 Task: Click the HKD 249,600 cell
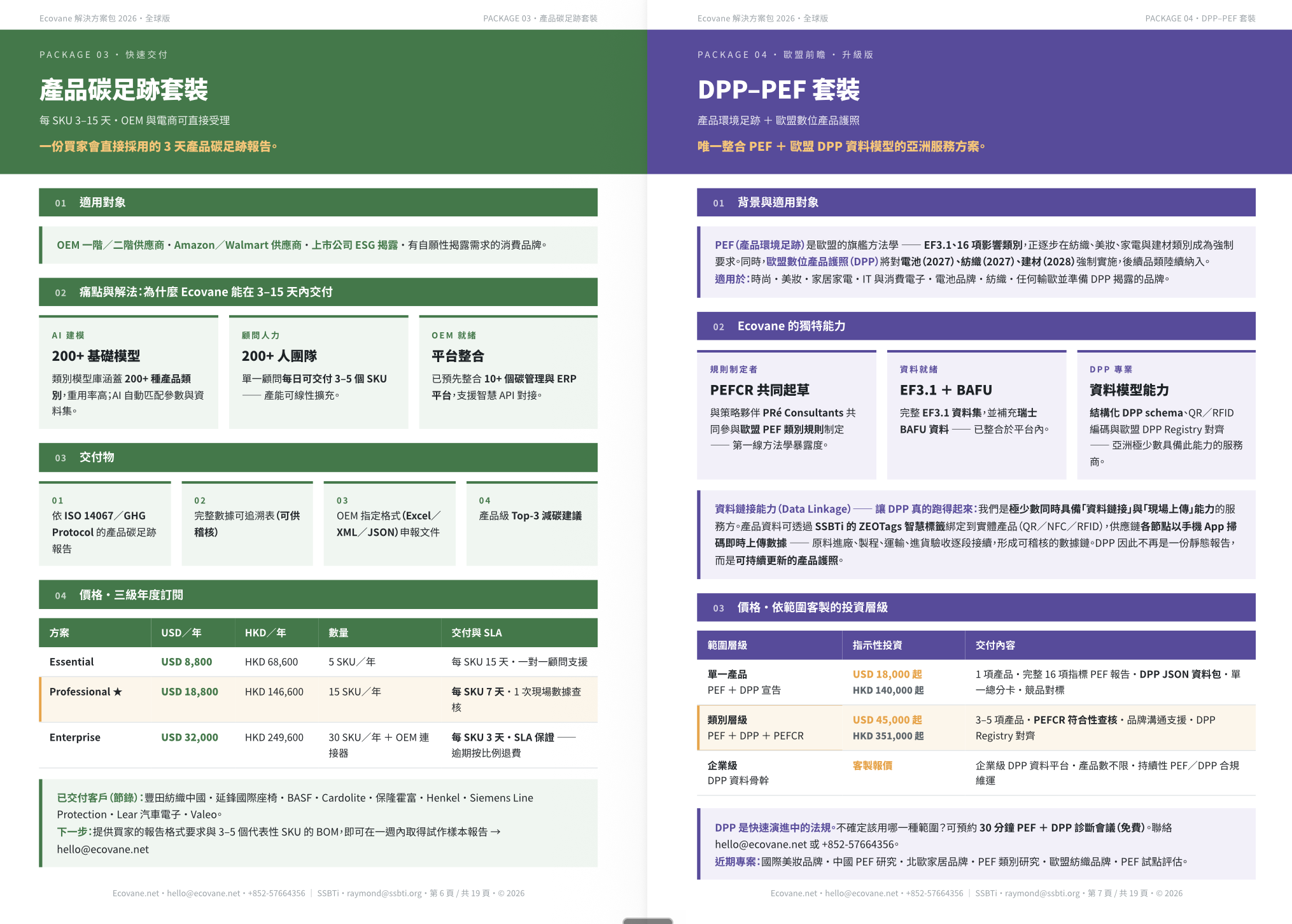[x=274, y=738]
